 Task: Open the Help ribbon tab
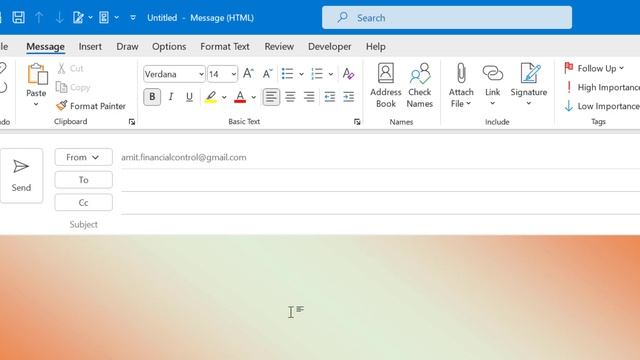tap(376, 47)
